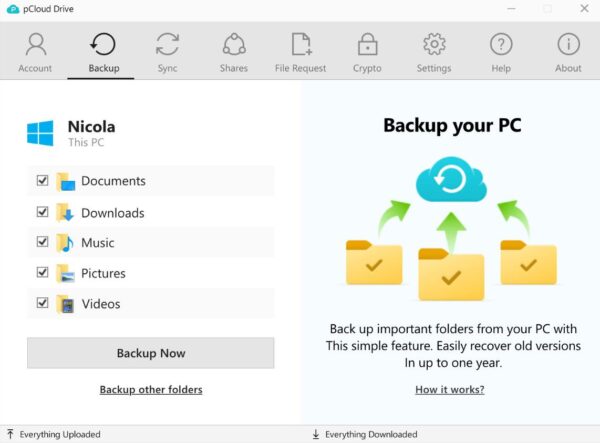Screen dimensions: 600x443
Task: Open the Crypto padlock icon
Action: tap(367, 46)
